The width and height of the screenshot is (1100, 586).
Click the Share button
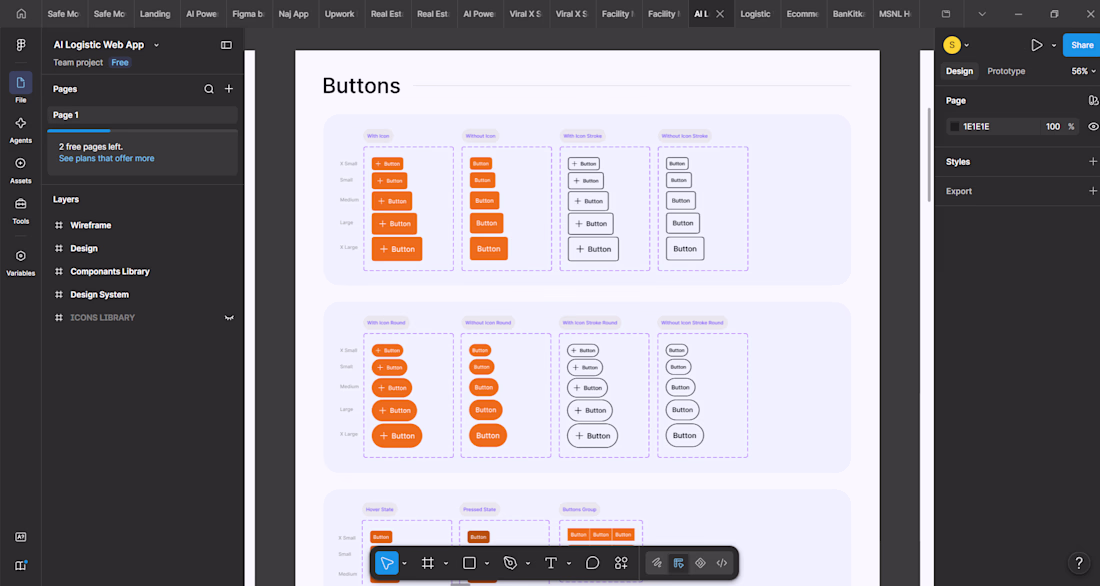[x=1082, y=45]
